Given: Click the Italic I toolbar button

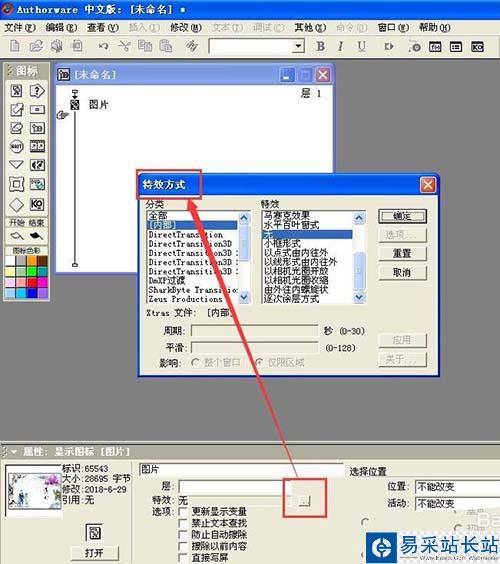Looking at the screenshot, I should point(340,46).
